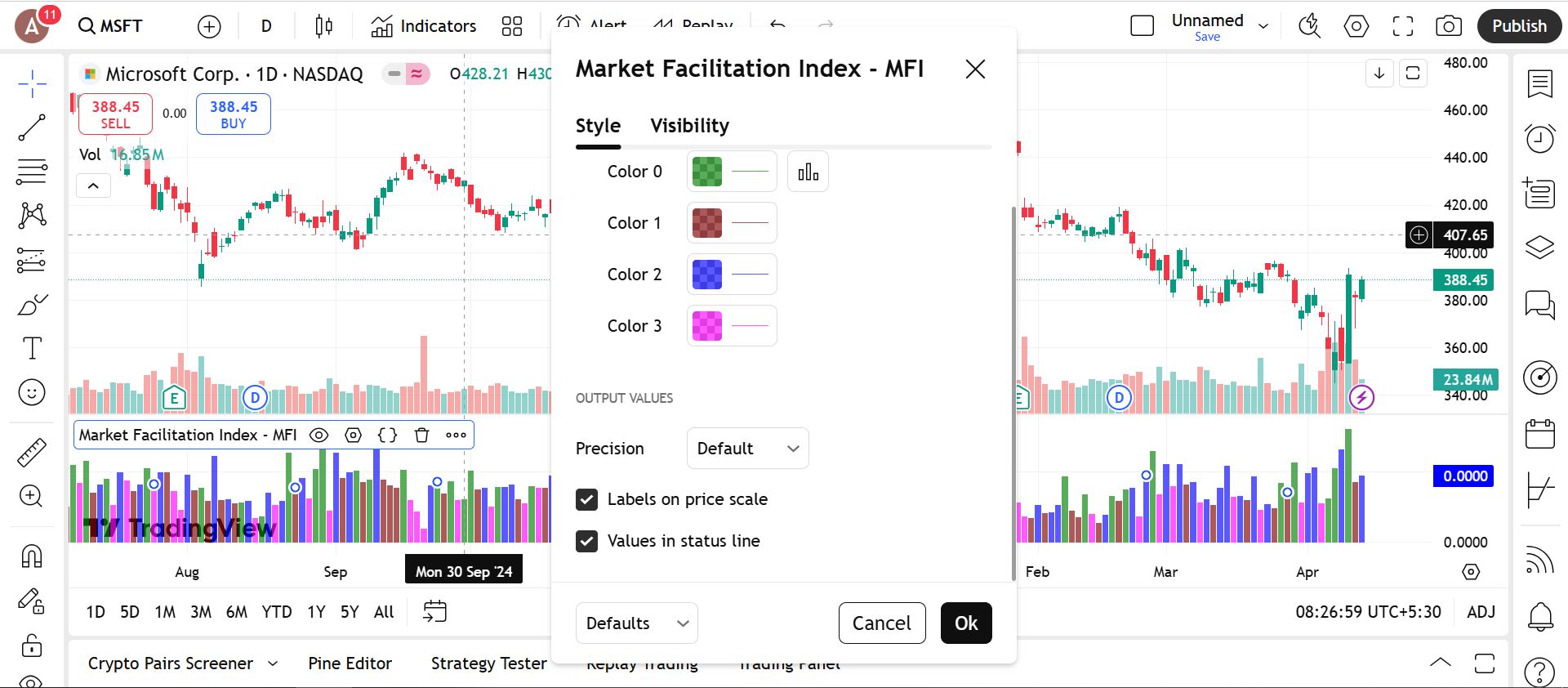Open the Strategy Tester tab
Screen dimensions: 1568x688
488,663
